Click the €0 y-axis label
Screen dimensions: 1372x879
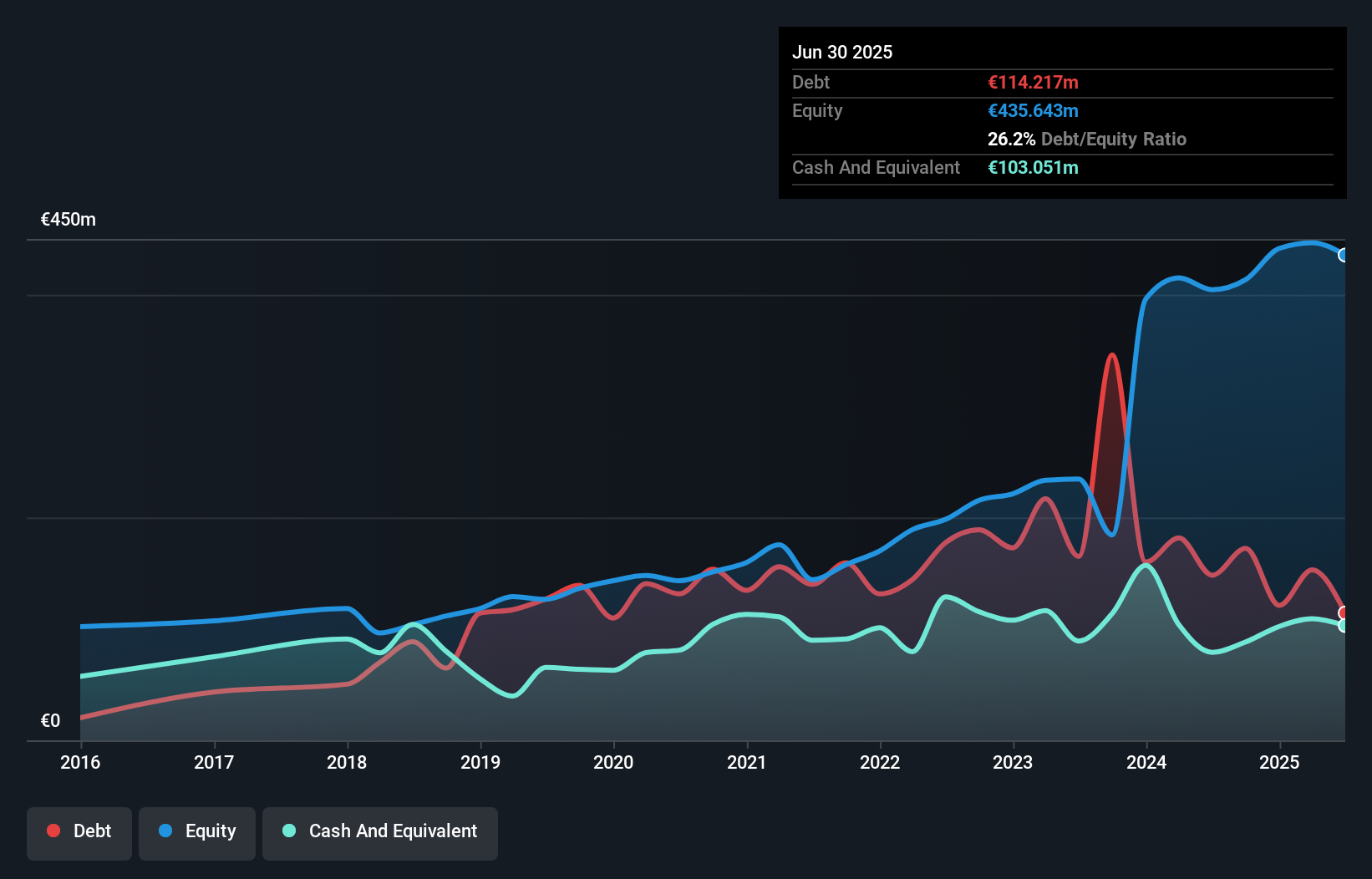coord(51,721)
